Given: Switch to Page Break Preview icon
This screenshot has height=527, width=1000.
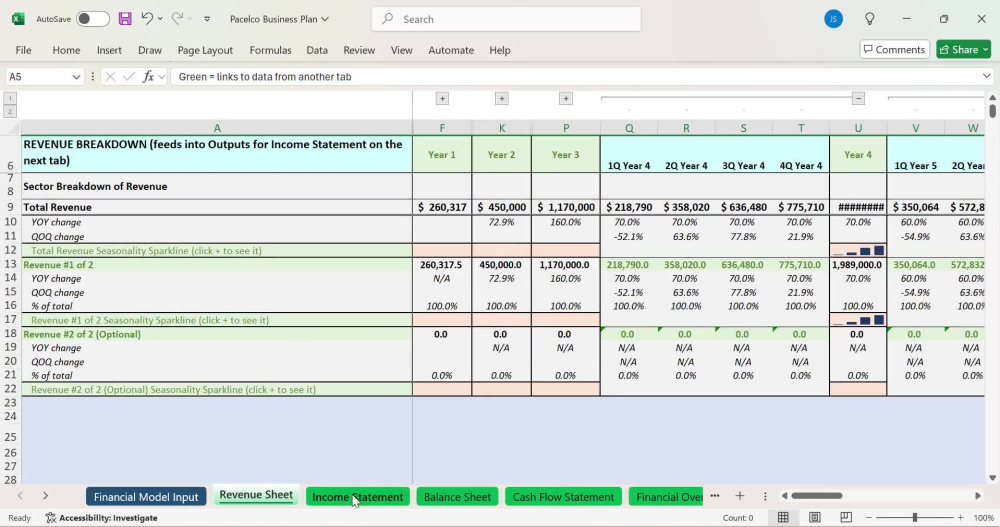Looking at the screenshot, I should 846,517.
